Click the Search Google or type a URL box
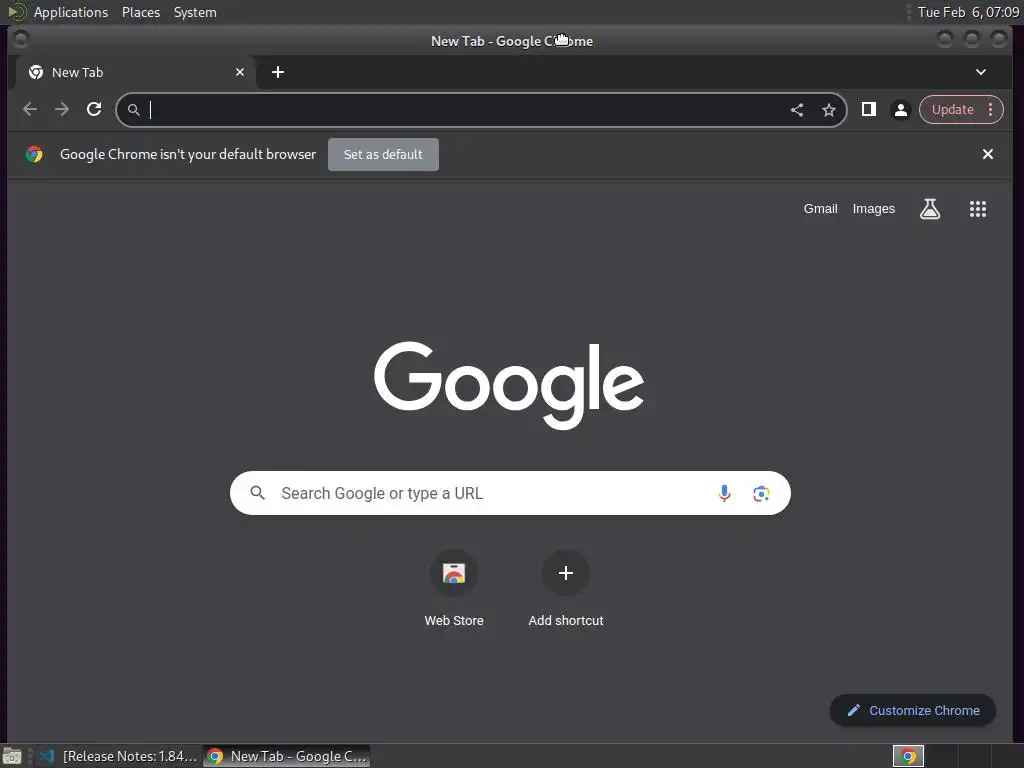This screenshot has height=768, width=1024. (510, 493)
